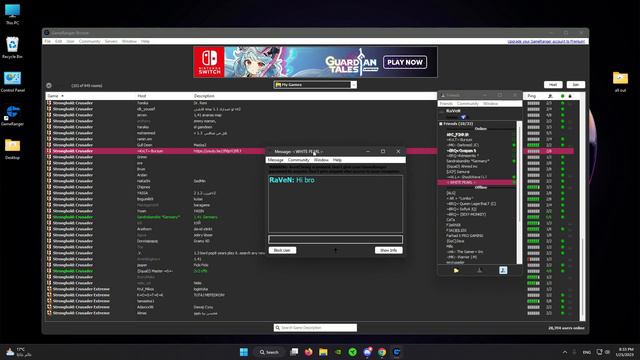Sort rooms by the Ping column
The image size is (640, 360).
click(531, 96)
